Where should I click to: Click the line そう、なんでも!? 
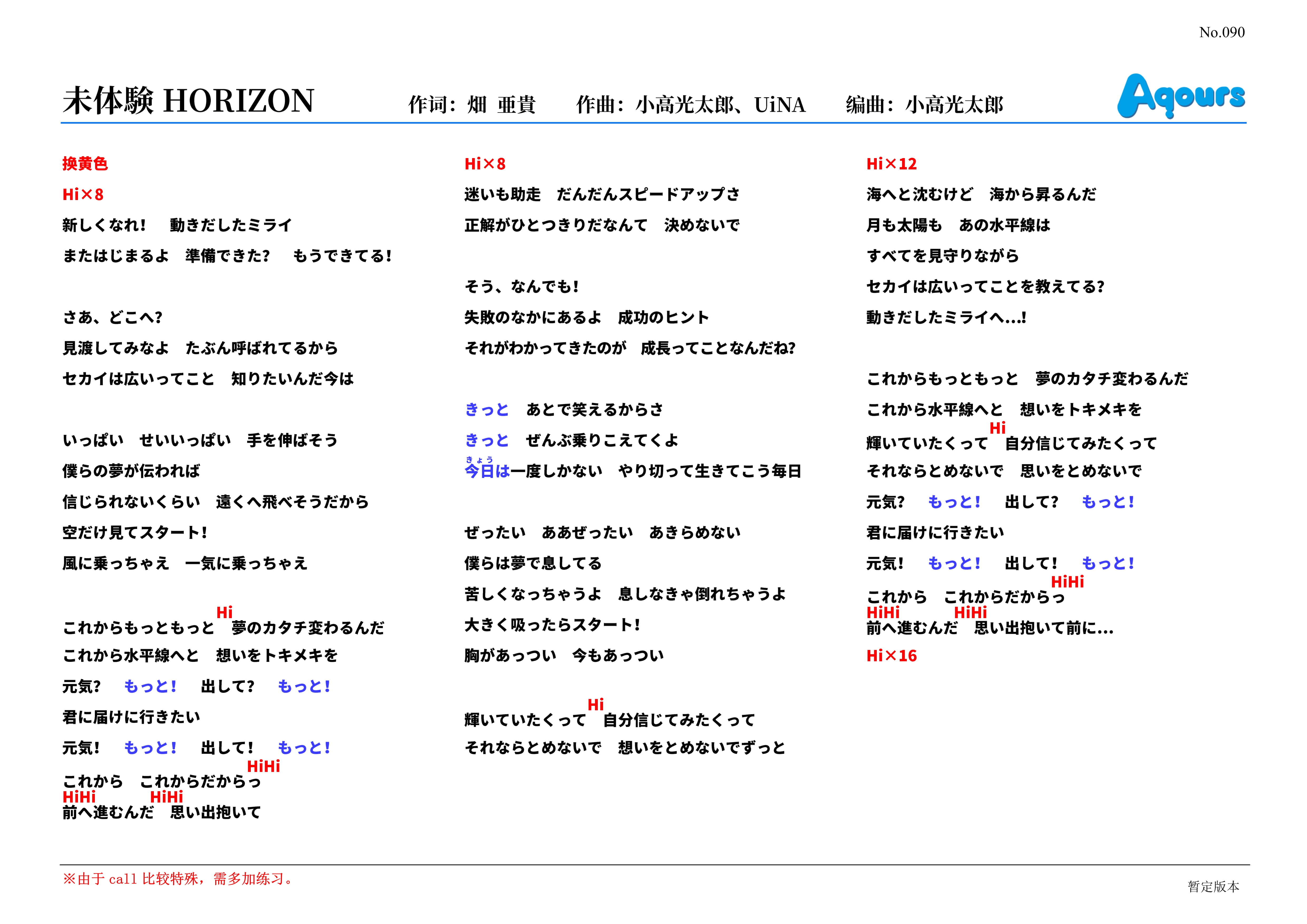(521, 287)
